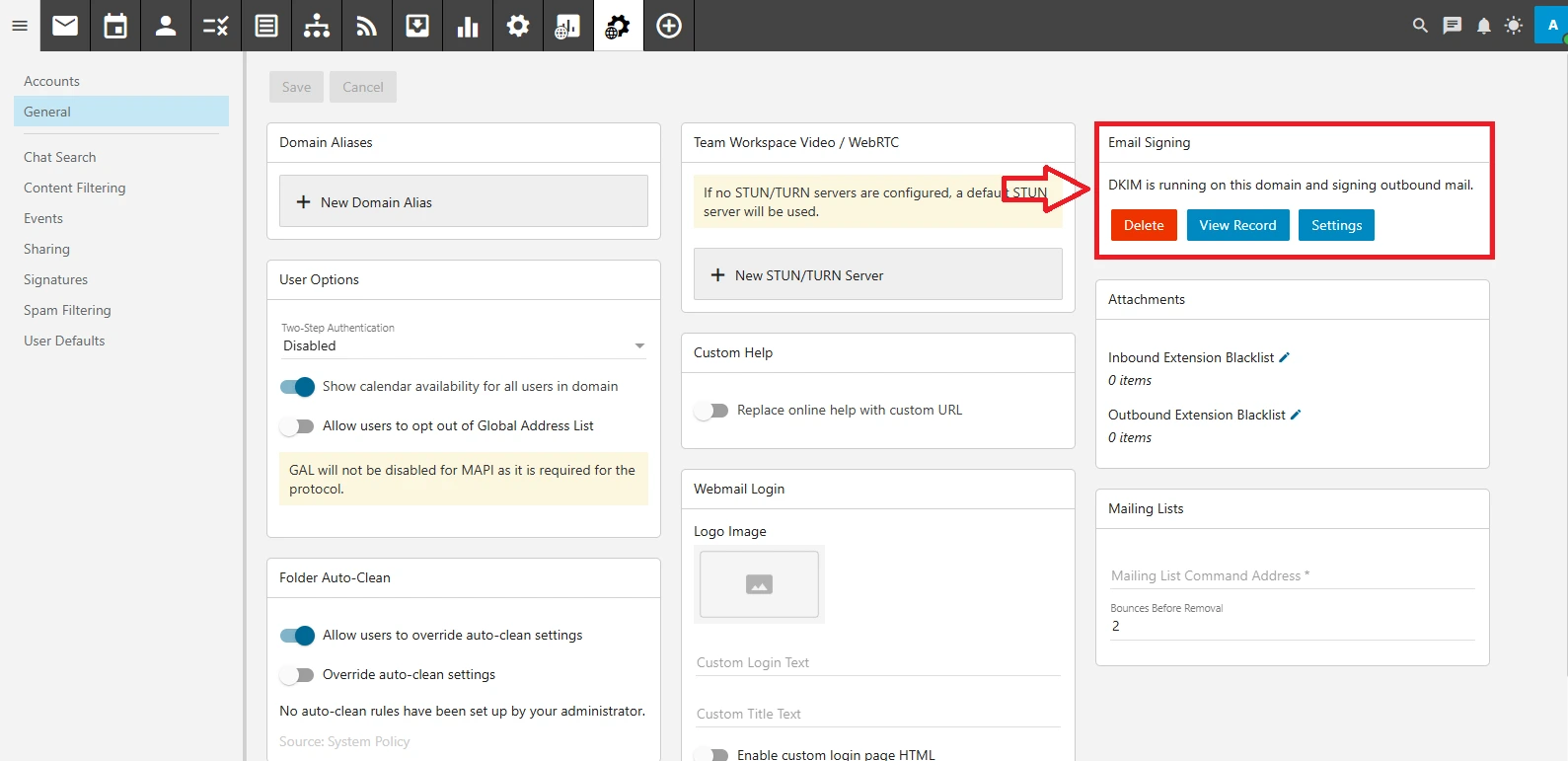Open the email inbox icon
This screenshot has height=761, width=1568.
click(x=65, y=26)
